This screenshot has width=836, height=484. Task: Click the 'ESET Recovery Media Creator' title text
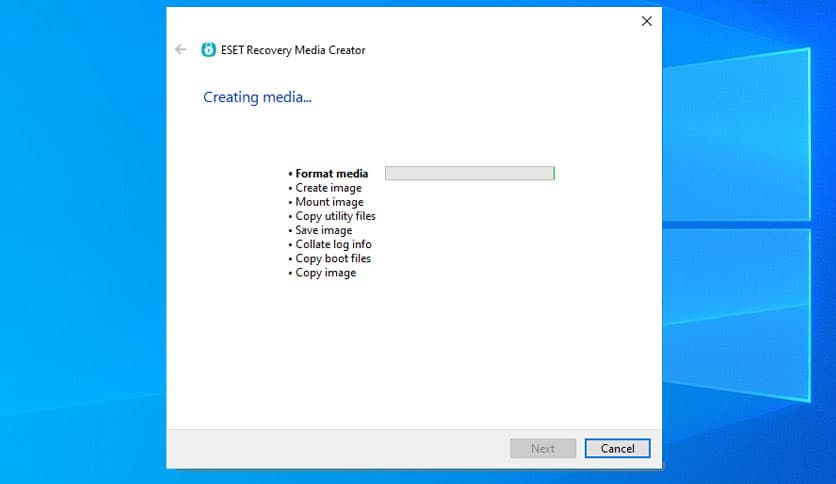pos(293,50)
